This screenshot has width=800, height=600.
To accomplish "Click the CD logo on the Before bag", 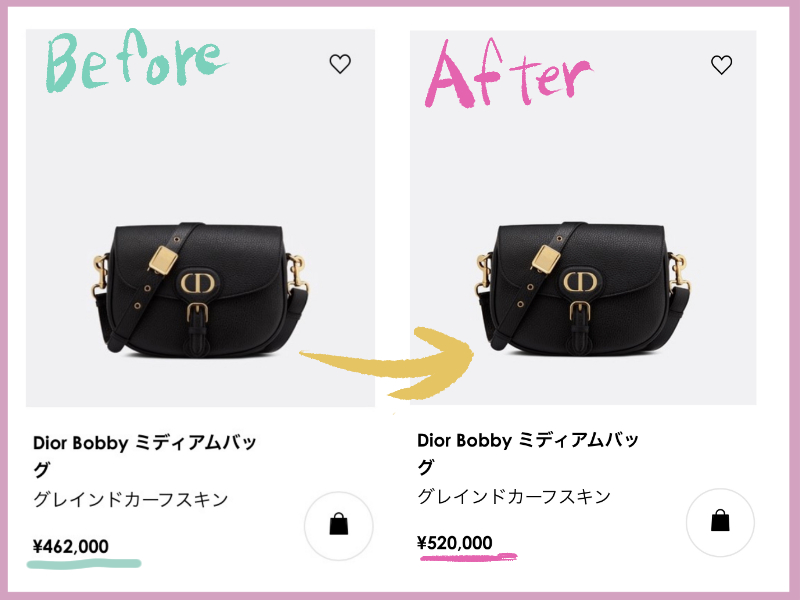I will pos(197,283).
